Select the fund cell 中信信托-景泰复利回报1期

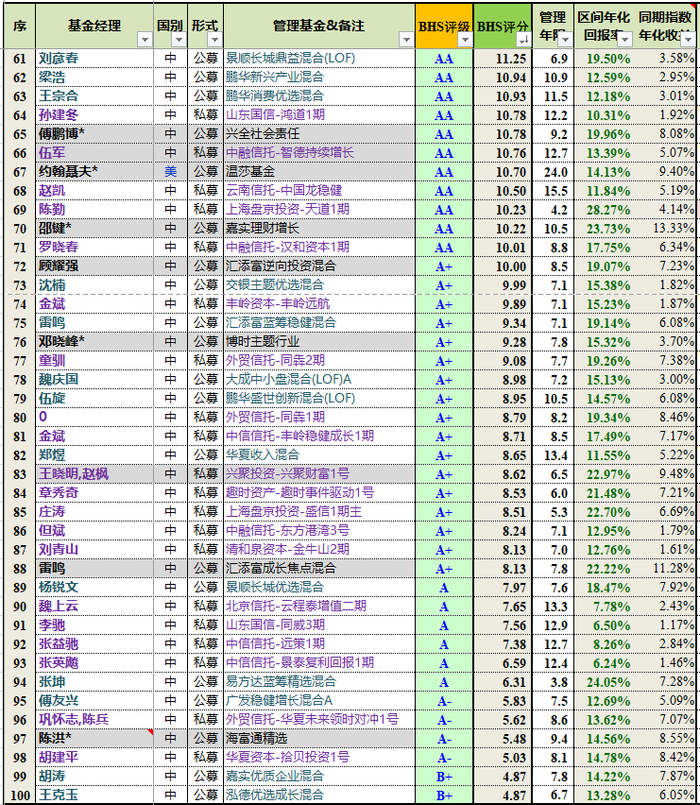point(319,663)
